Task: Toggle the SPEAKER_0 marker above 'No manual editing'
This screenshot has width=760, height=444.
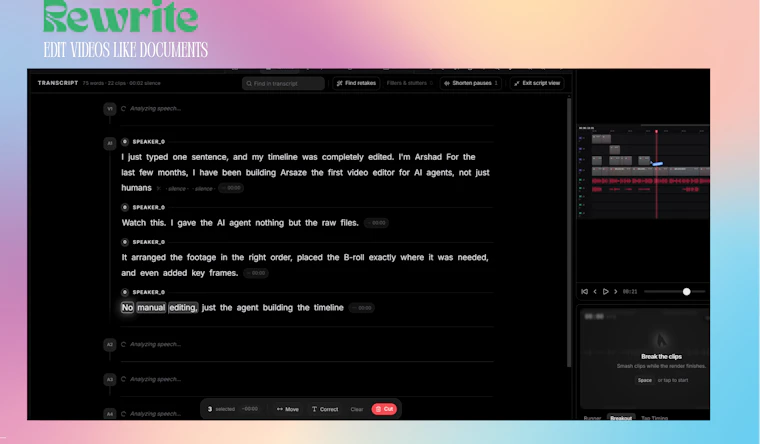Action: click(x=125, y=292)
